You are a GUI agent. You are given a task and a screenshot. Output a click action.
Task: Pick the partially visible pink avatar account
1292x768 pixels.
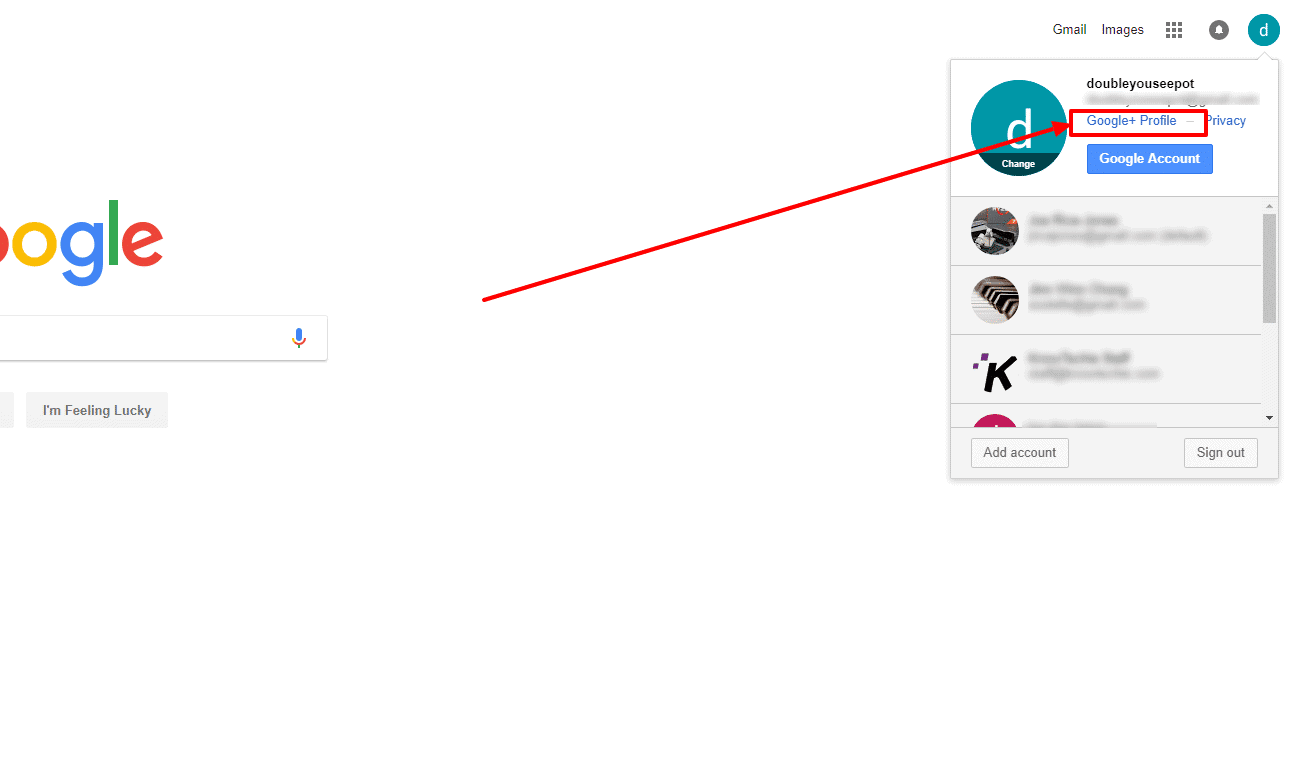tap(1107, 416)
